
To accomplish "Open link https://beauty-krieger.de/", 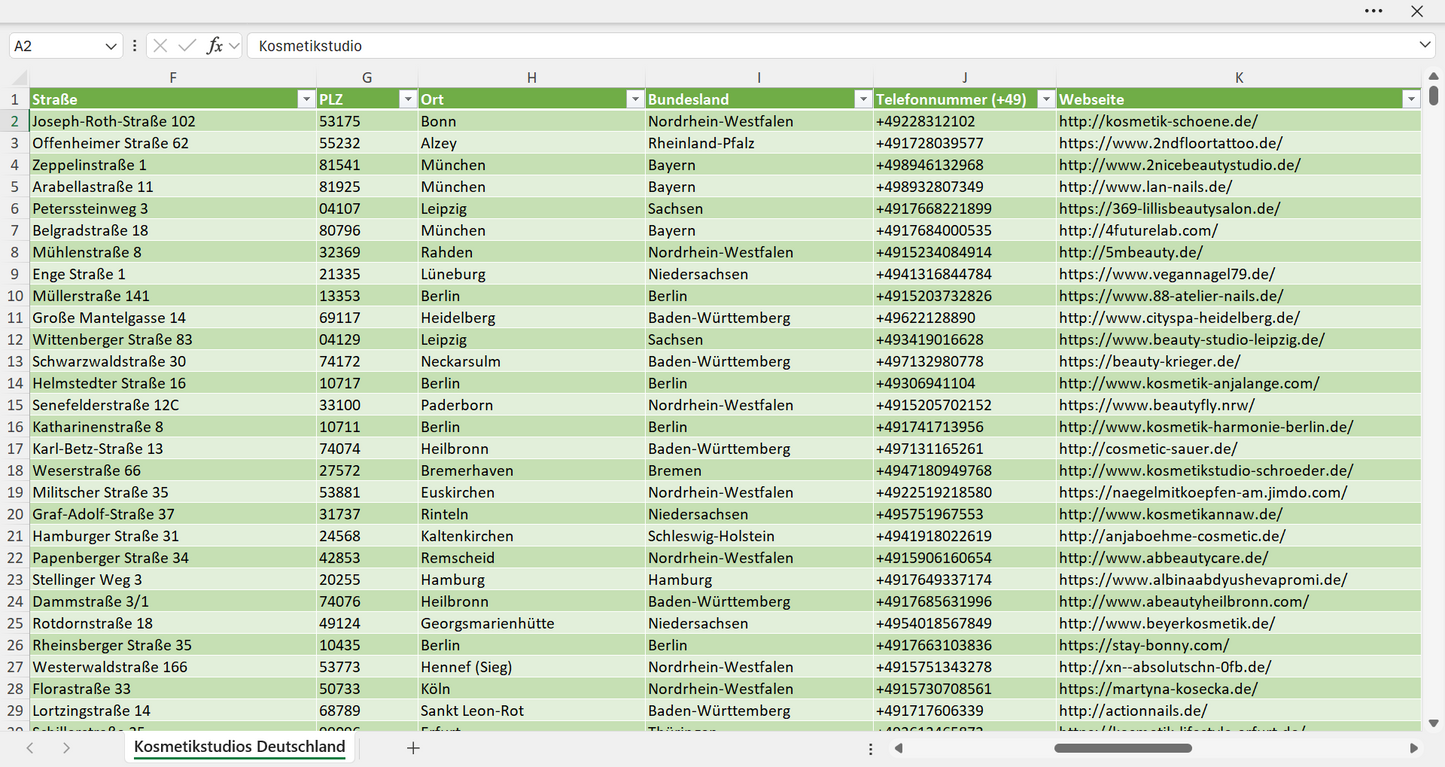I will pos(1149,361).
